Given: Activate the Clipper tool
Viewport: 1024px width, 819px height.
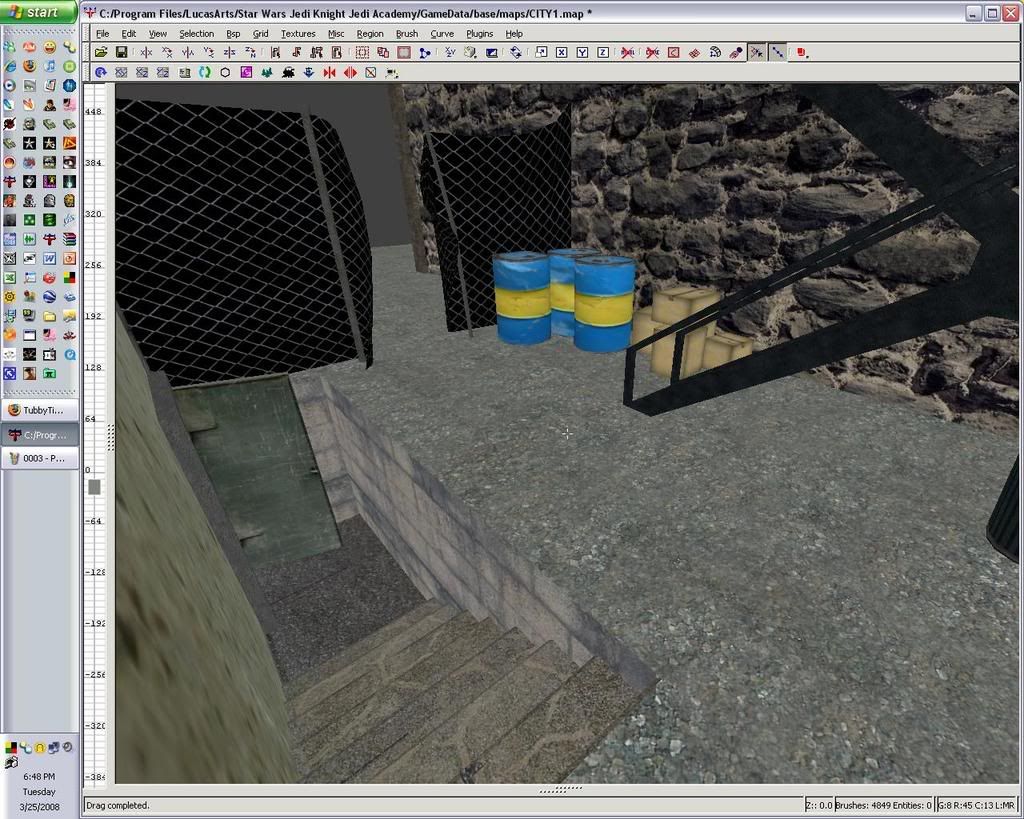Looking at the screenshot, I should (425, 52).
